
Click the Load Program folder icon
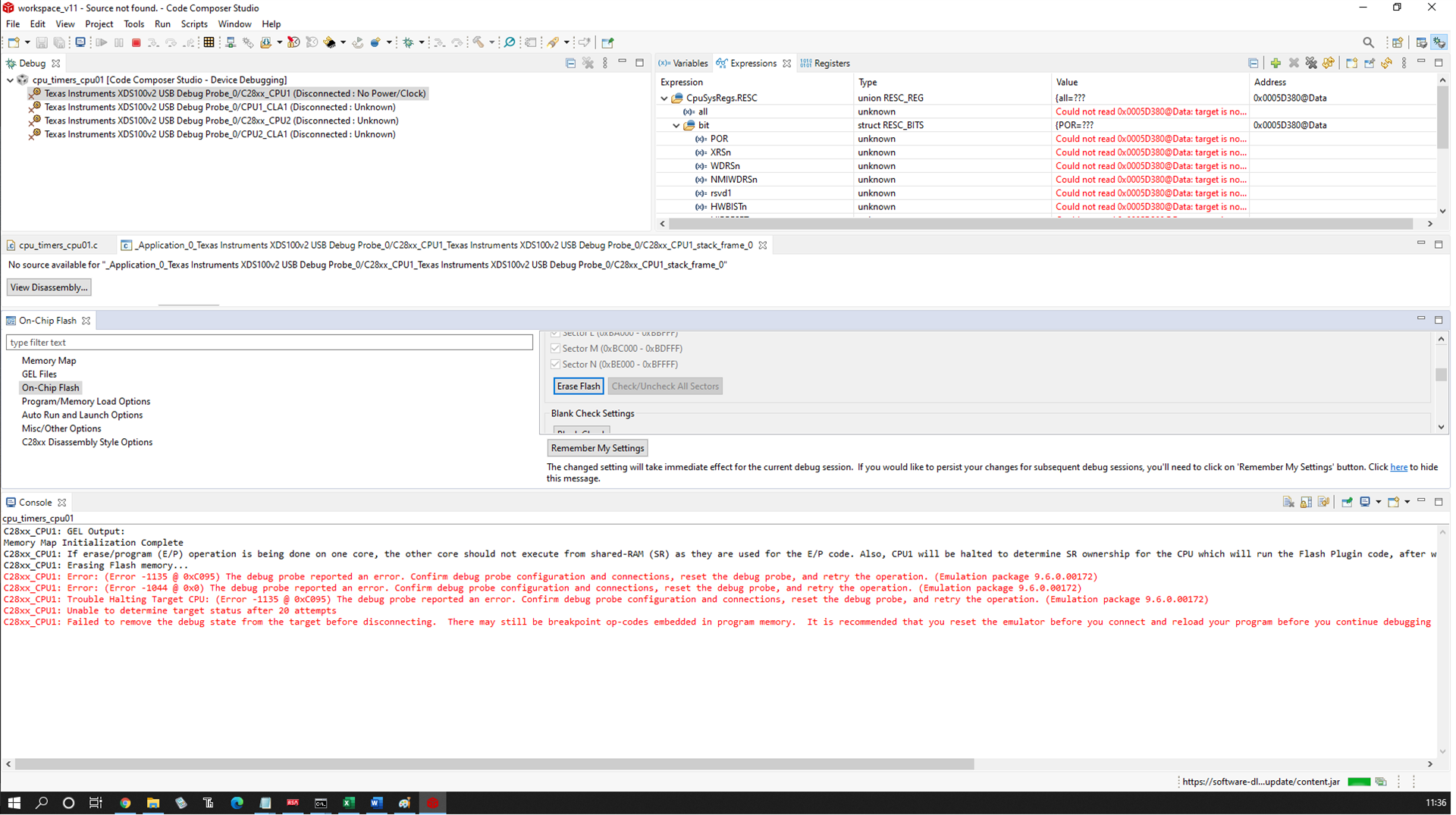click(x=266, y=42)
